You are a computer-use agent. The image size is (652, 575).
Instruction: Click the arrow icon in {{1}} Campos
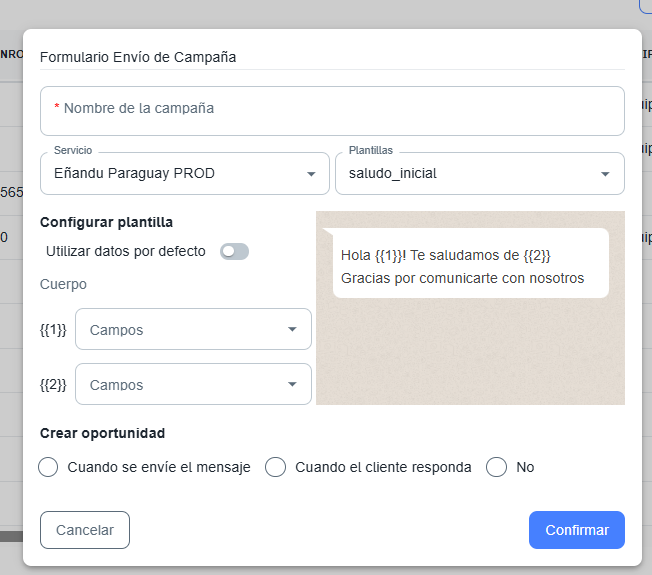click(x=292, y=329)
